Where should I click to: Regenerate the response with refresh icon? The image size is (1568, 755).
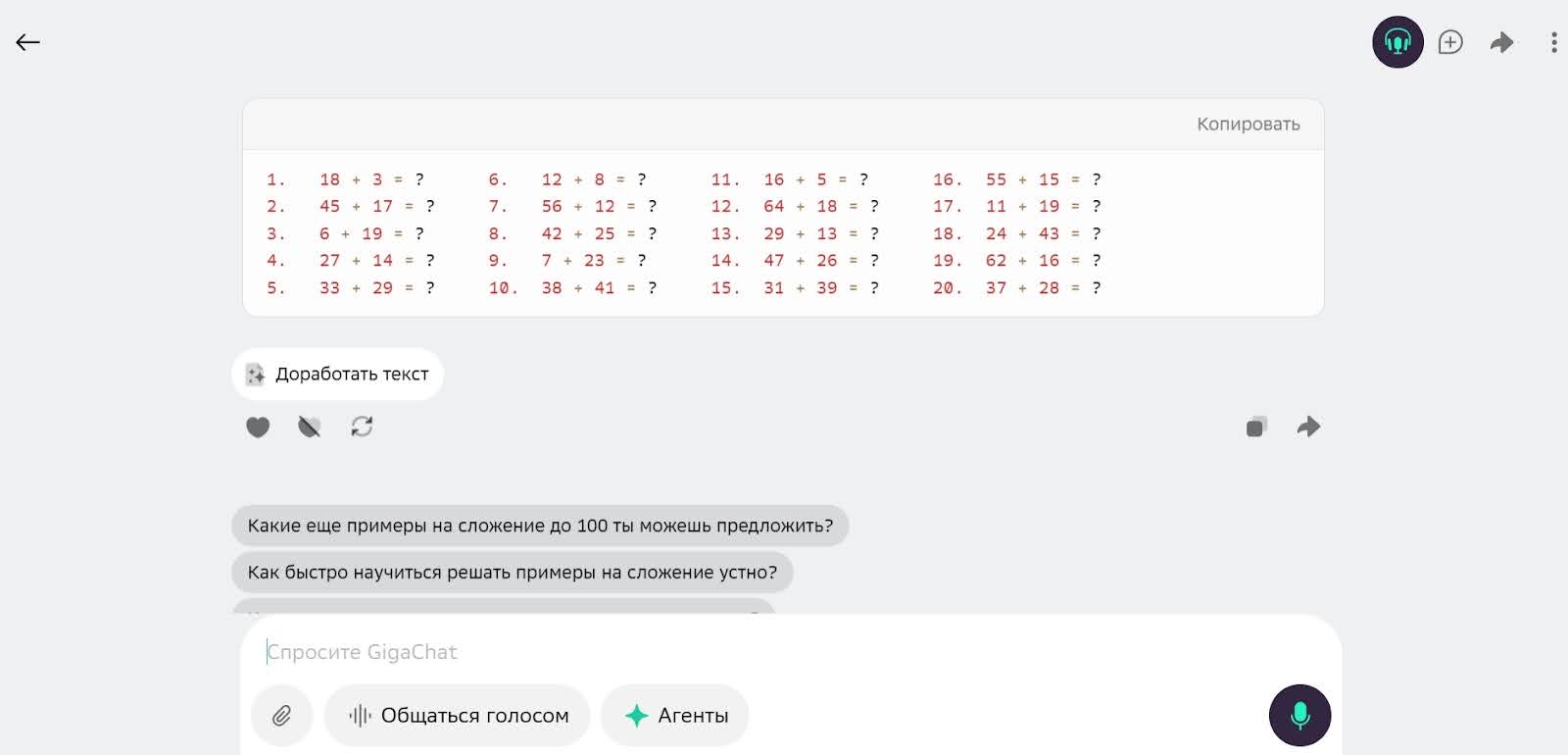(x=362, y=427)
